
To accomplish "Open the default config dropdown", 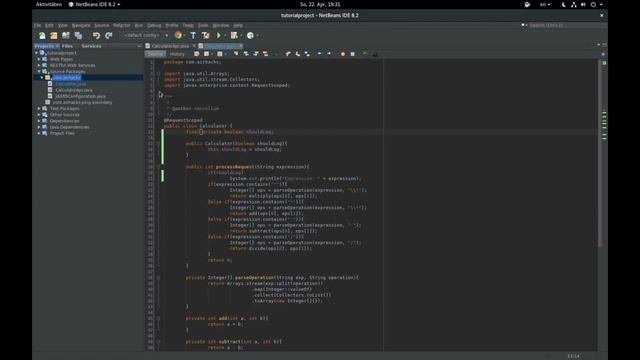I will click(x=146, y=36).
